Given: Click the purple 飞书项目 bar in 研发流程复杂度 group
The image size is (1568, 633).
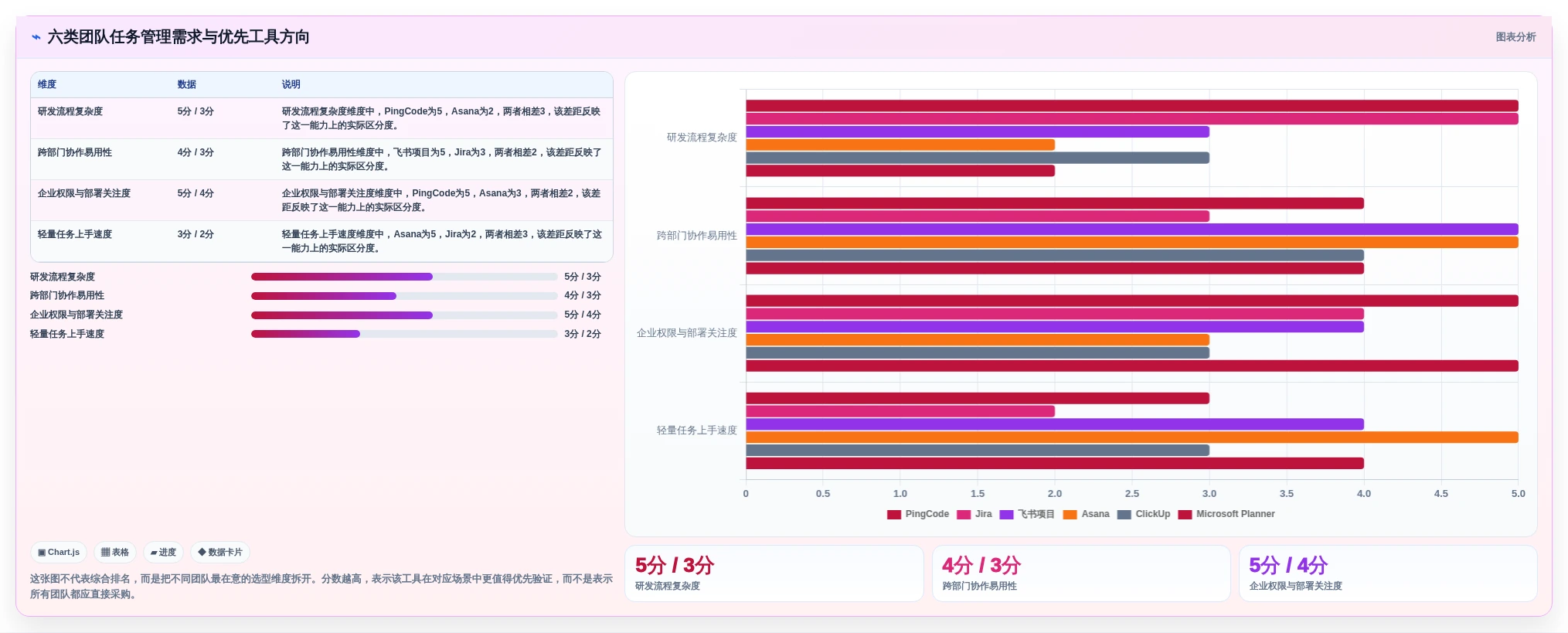Looking at the screenshot, I should (978, 132).
